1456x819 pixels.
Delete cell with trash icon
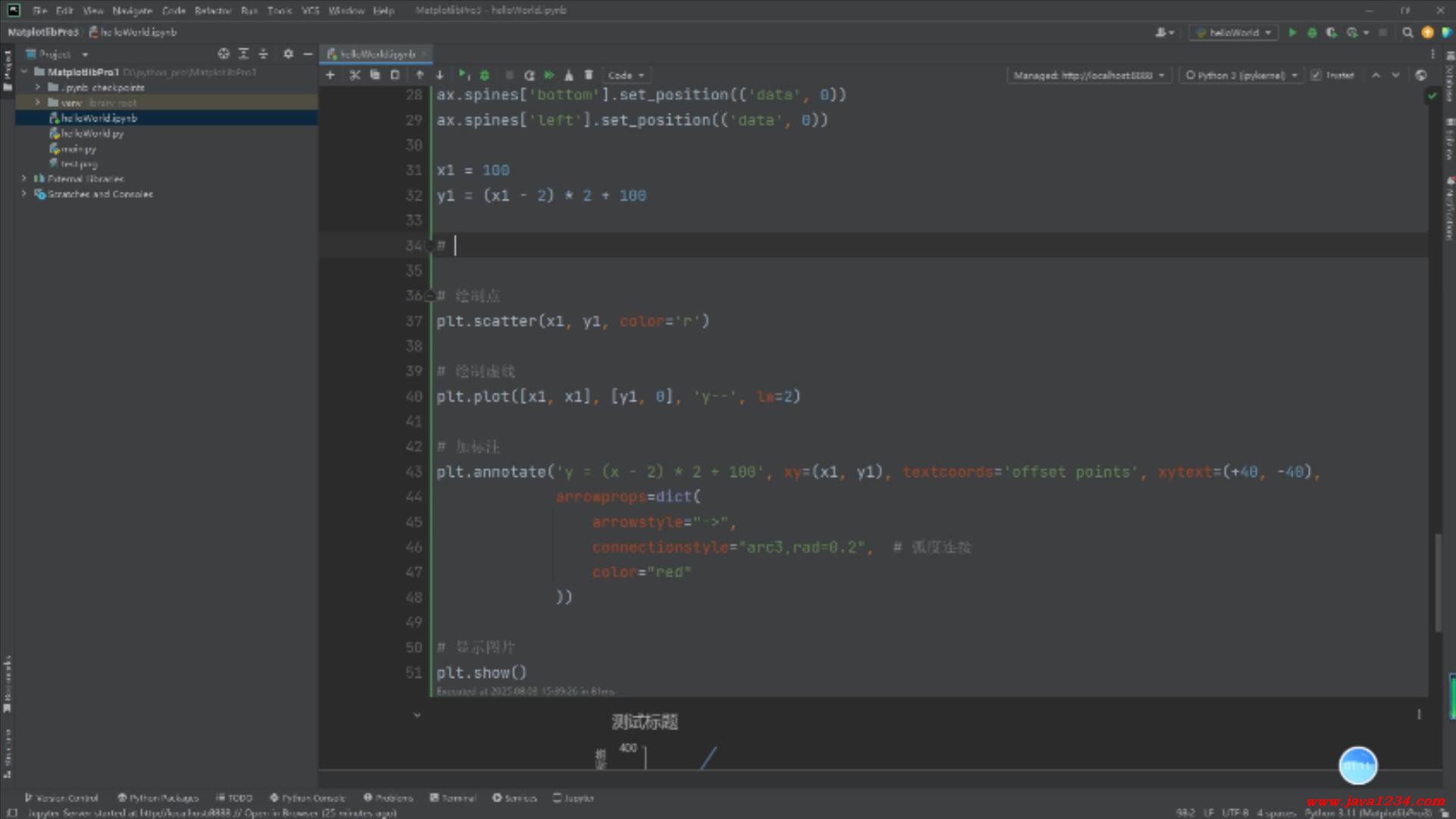[x=588, y=75]
